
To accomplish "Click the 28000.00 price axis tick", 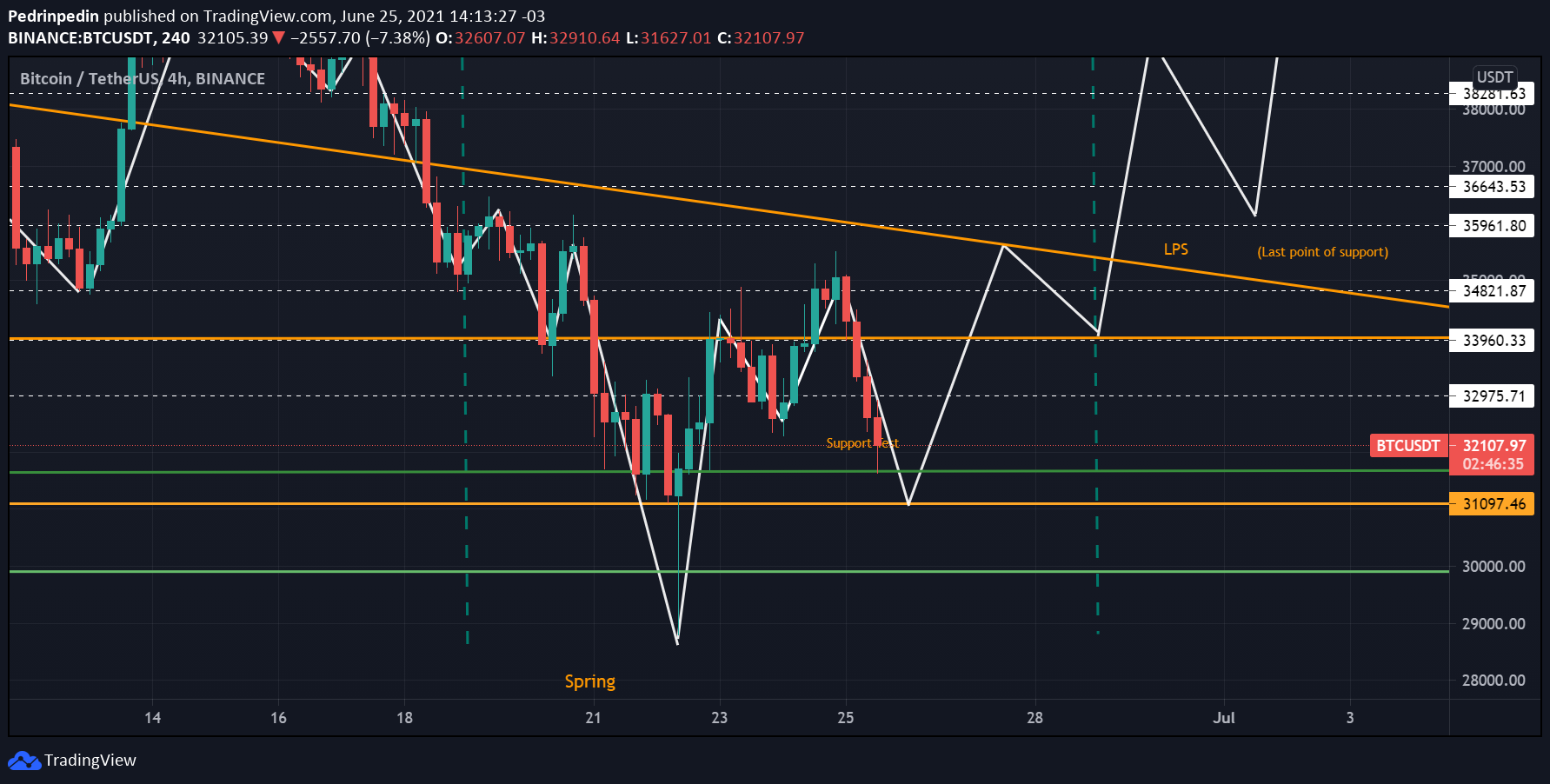I will click(1493, 681).
